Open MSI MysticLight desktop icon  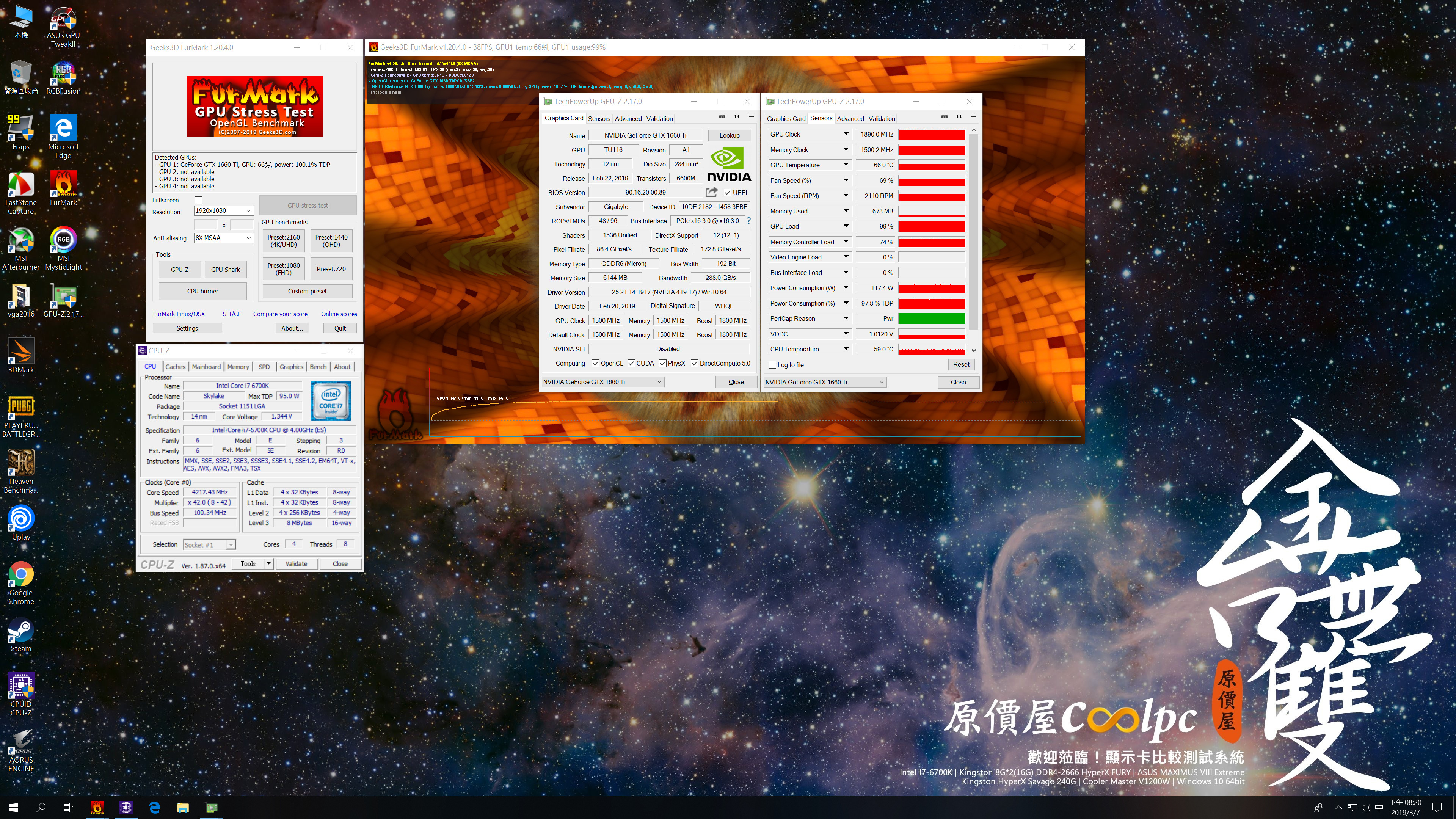63,248
